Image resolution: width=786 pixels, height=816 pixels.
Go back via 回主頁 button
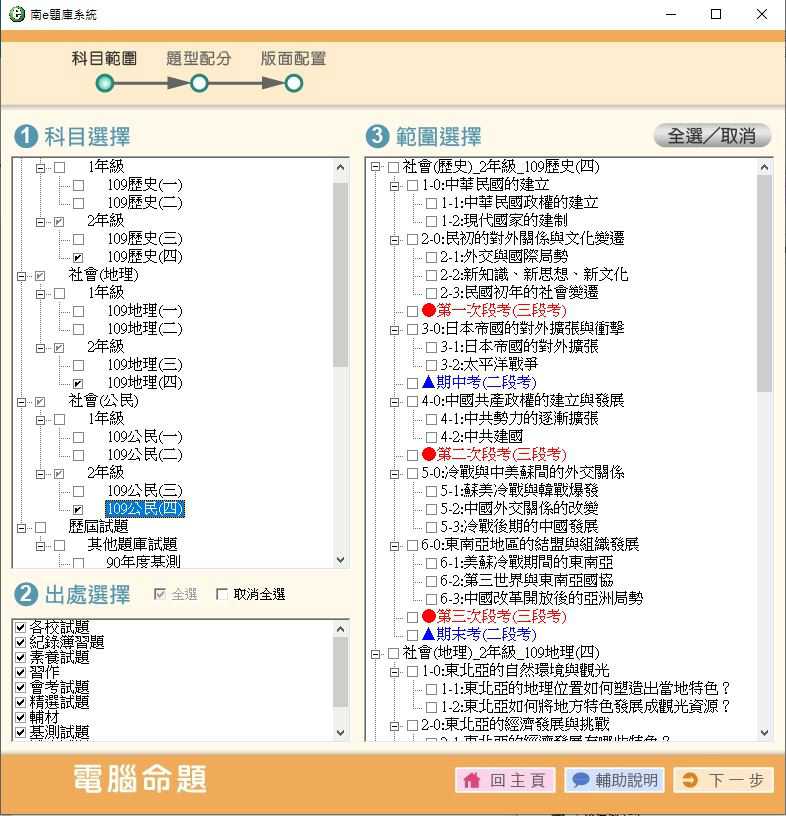(505, 780)
